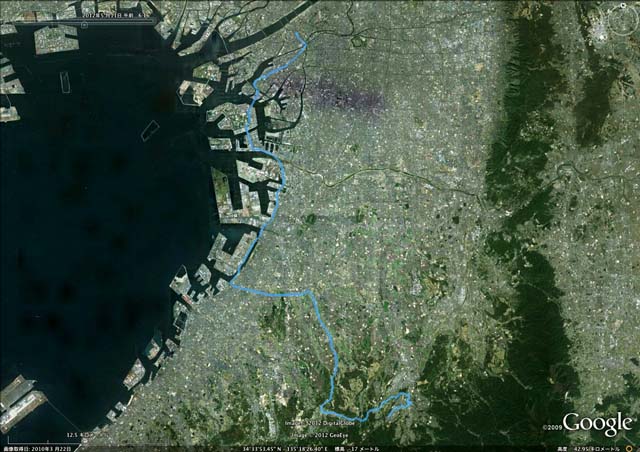This screenshot has height=452, width=640.
Task: Click the ©2009 copyright text
Action: [552, 427]
